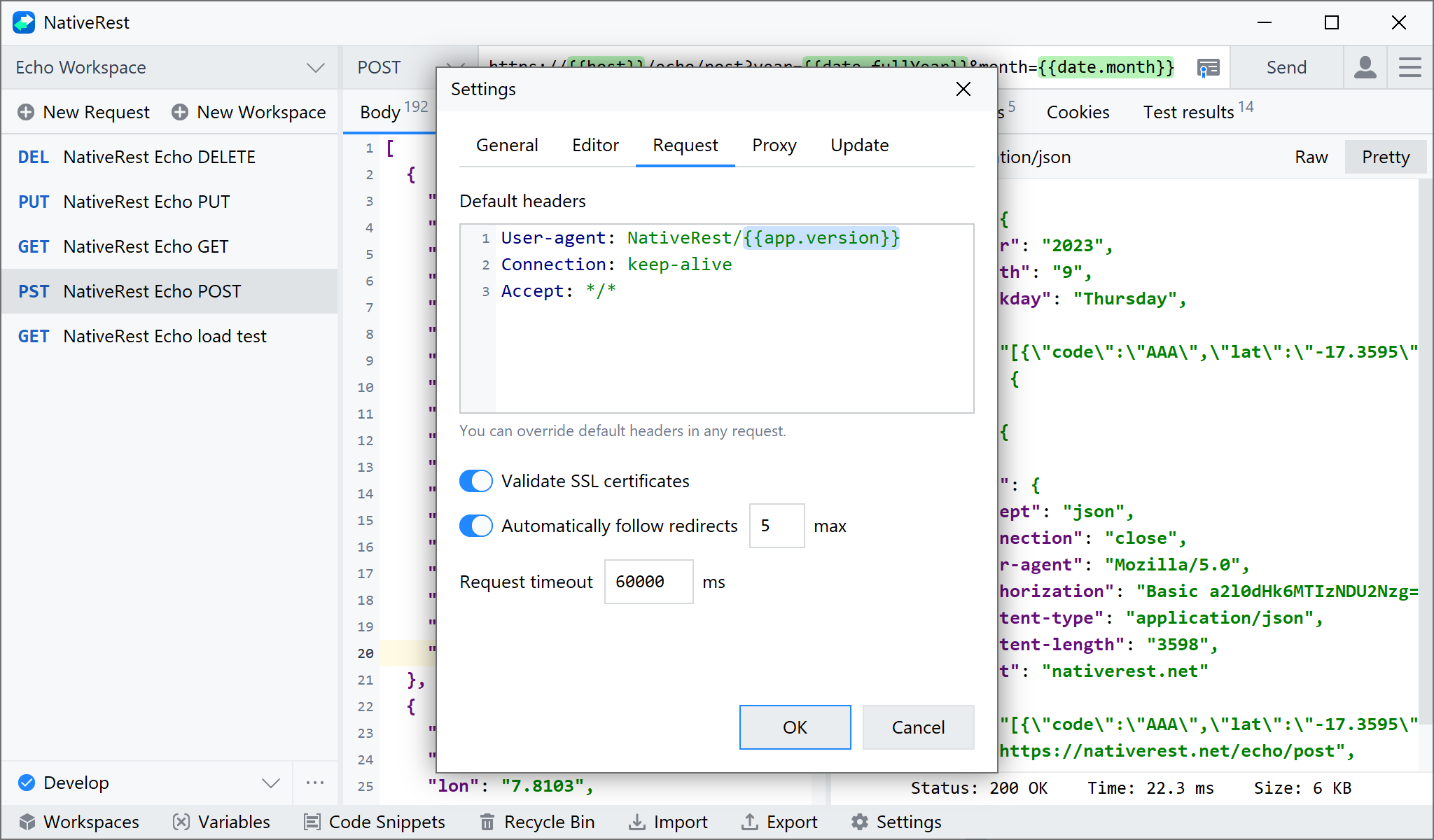Open the Cookies response tab
1434x840 pixels.
(1078, 112)
